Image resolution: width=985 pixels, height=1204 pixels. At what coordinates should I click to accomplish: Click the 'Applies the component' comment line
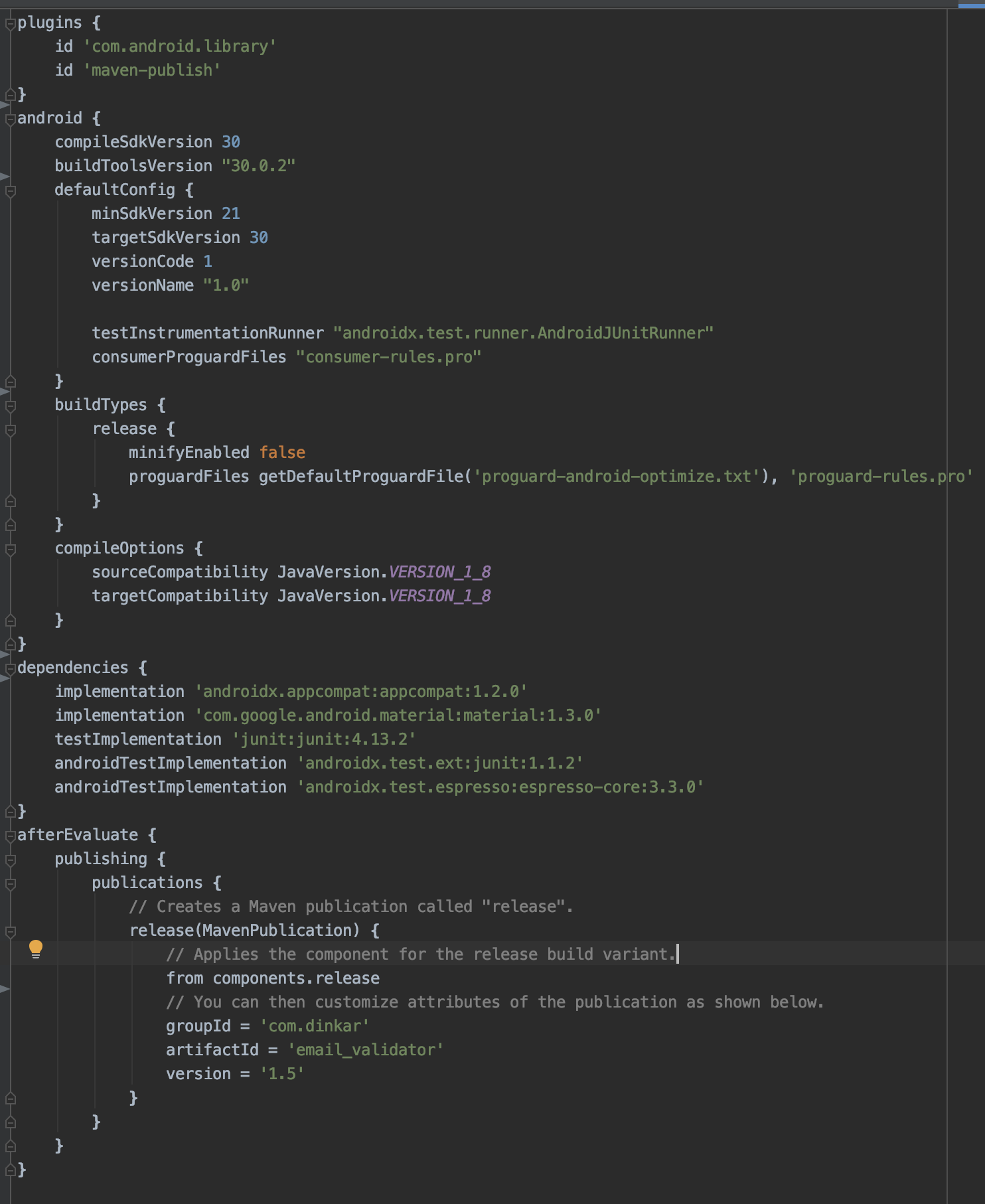pyautogui.click(x=421, y=954)
